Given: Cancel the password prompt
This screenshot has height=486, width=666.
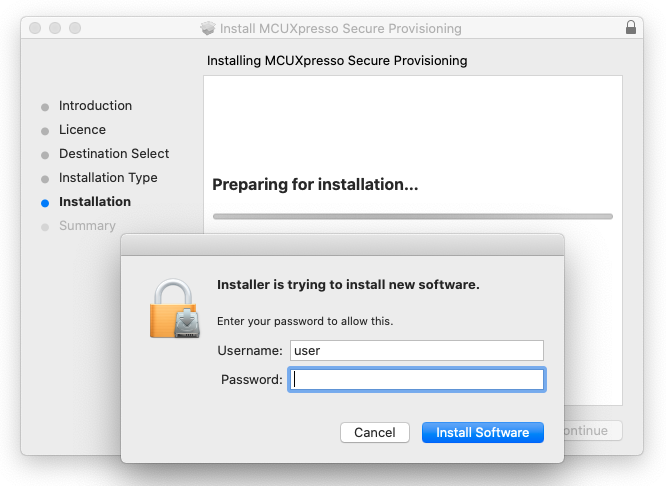Looking at the screenshot, I should point(375,432).
